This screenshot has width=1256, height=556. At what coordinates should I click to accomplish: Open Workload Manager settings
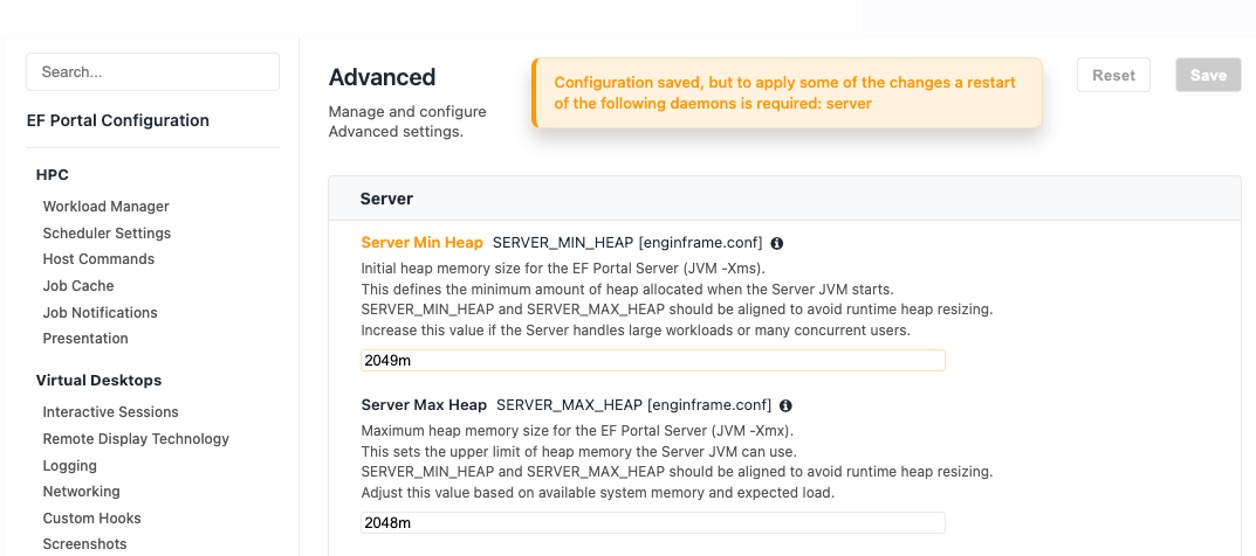coord(106,206)
